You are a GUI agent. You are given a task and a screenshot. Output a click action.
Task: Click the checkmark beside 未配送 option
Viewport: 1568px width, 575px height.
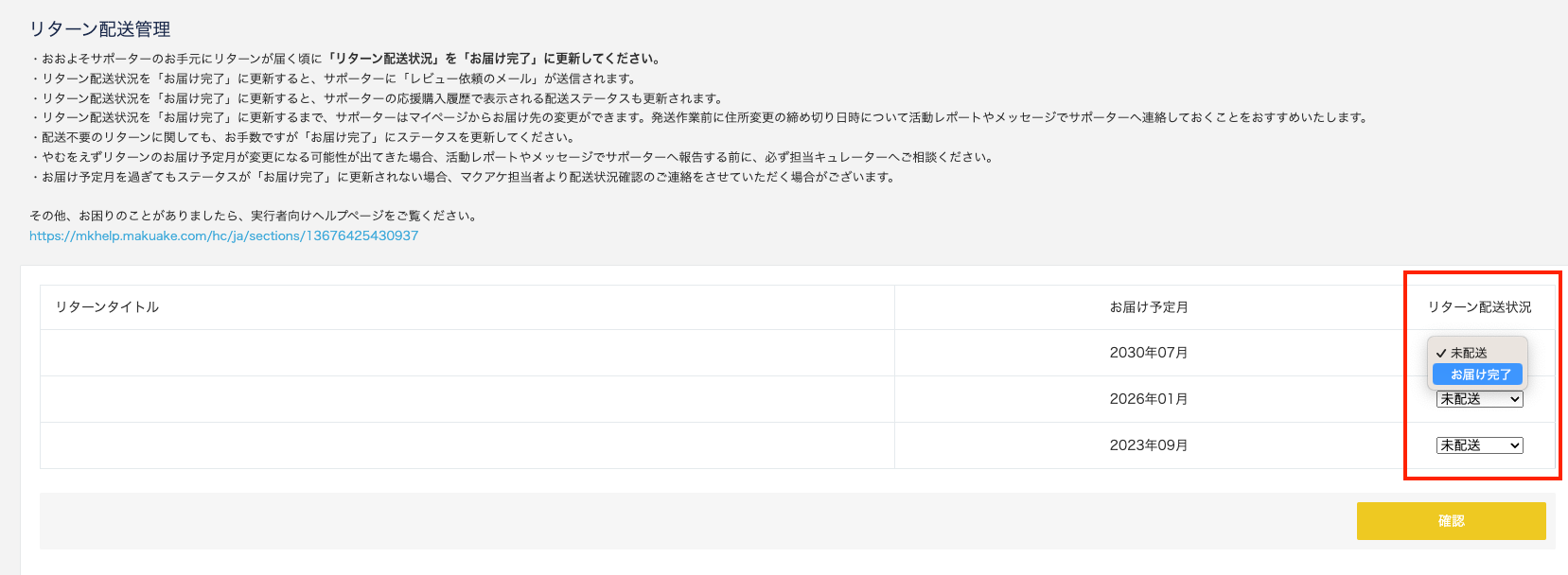click(x=1441, y=353)
